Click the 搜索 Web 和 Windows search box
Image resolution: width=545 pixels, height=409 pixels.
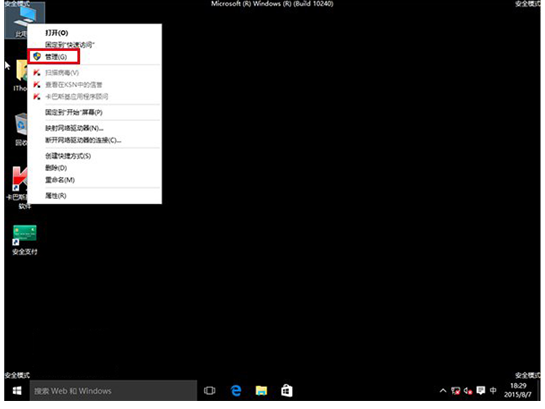point(113,391)
